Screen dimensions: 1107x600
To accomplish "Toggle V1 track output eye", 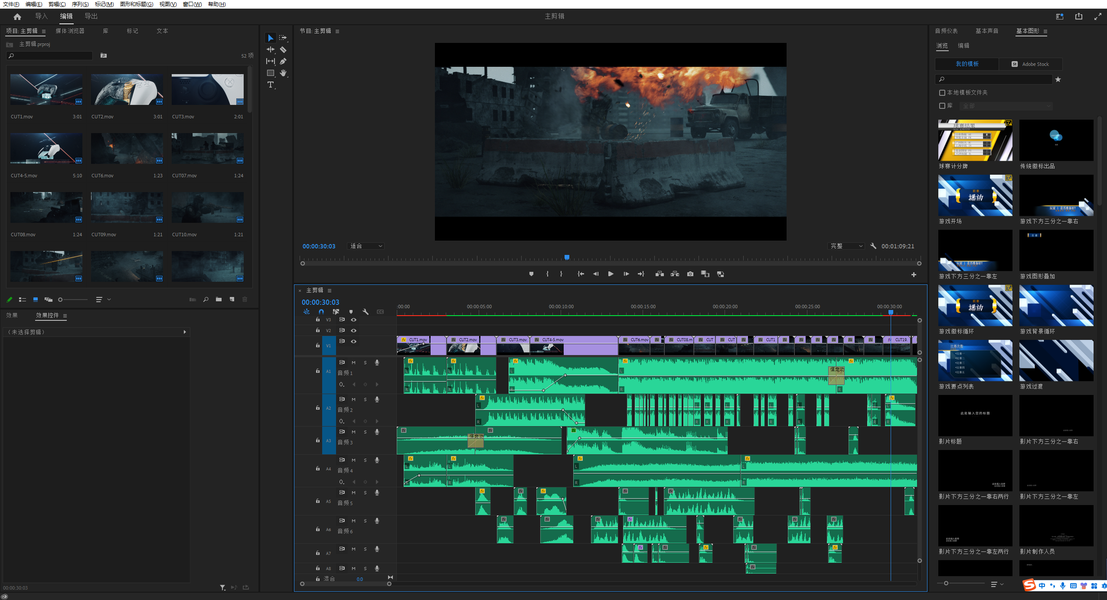I will [x=354, y=342].
